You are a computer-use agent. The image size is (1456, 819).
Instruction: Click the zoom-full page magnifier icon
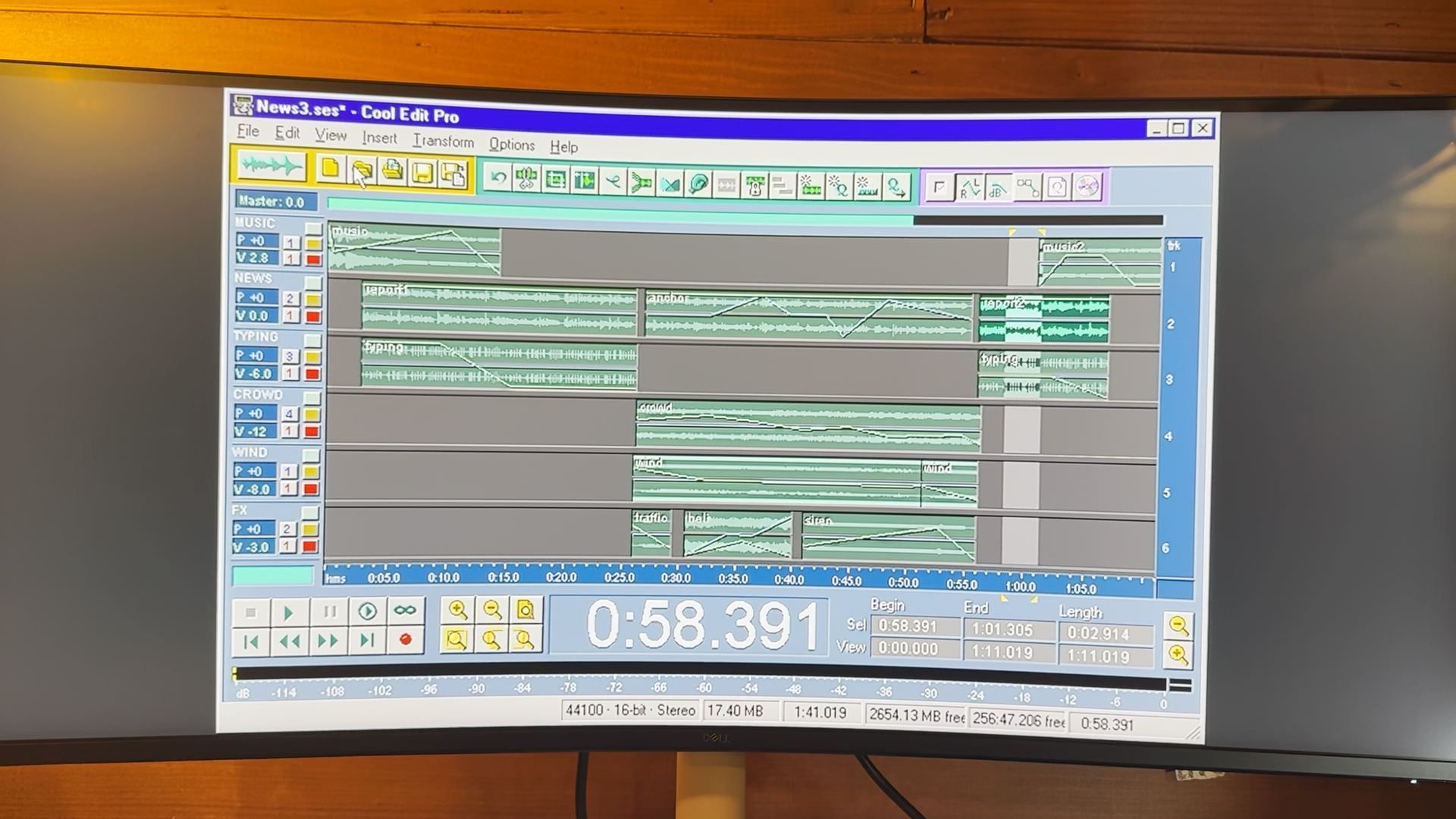pos(526,610)
